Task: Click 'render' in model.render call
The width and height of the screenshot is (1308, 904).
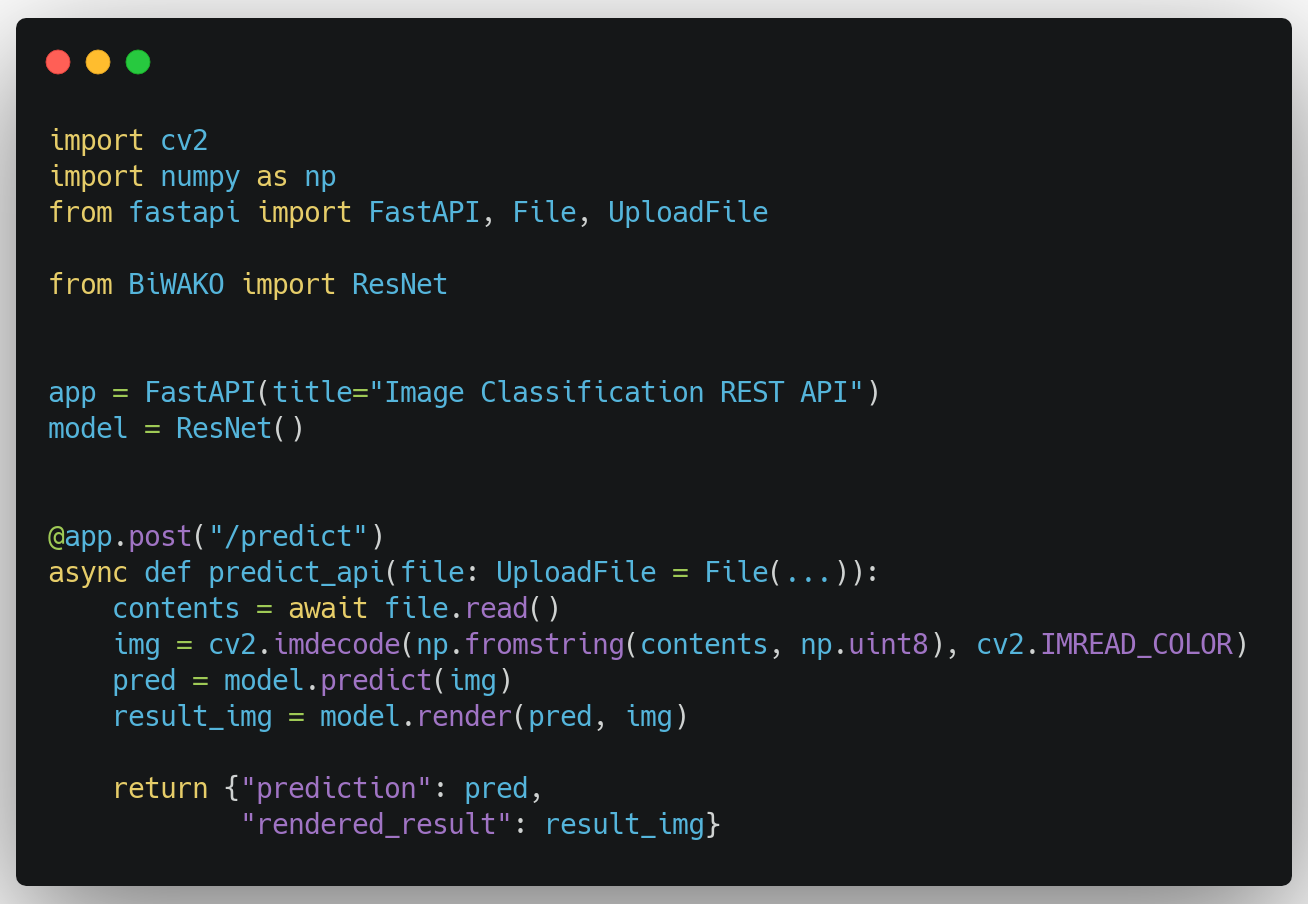Action: point(464,717)
